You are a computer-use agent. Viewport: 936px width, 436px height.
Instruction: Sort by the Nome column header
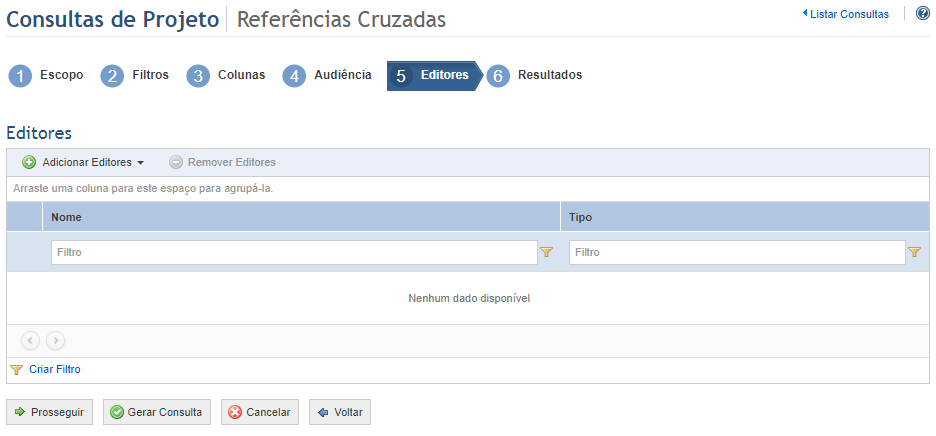click(301, 217)
